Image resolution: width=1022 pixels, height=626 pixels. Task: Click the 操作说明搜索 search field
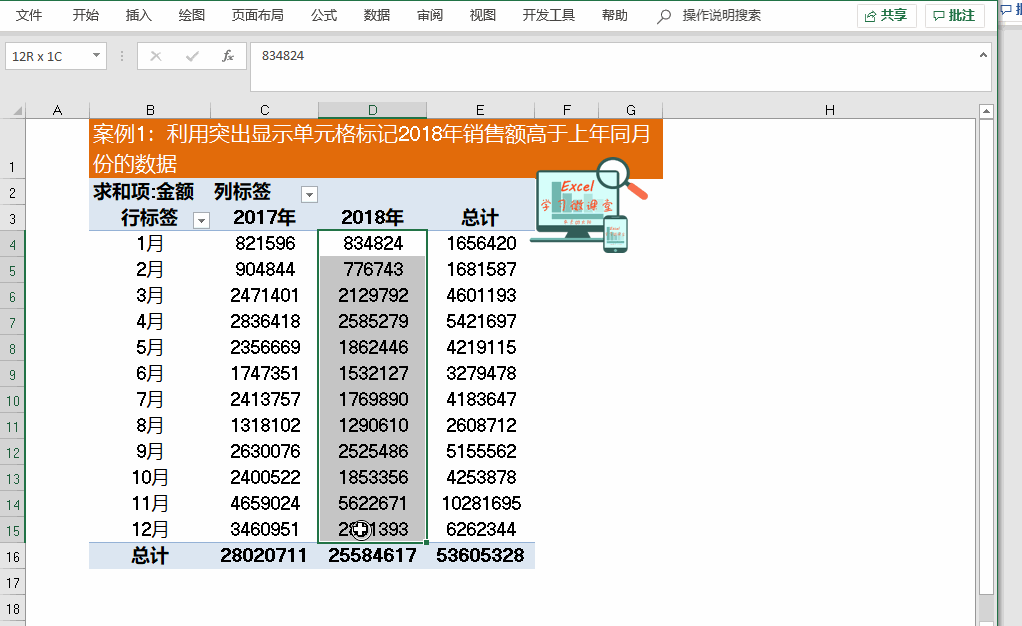coord(722,16)
